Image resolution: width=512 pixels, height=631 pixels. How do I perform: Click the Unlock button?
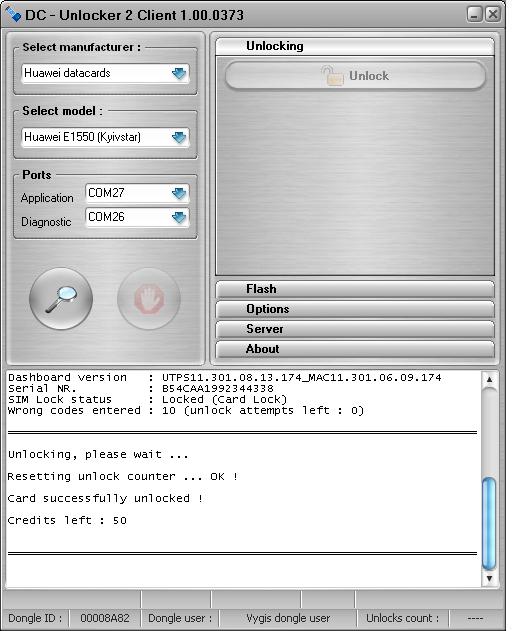coord(355,76)
